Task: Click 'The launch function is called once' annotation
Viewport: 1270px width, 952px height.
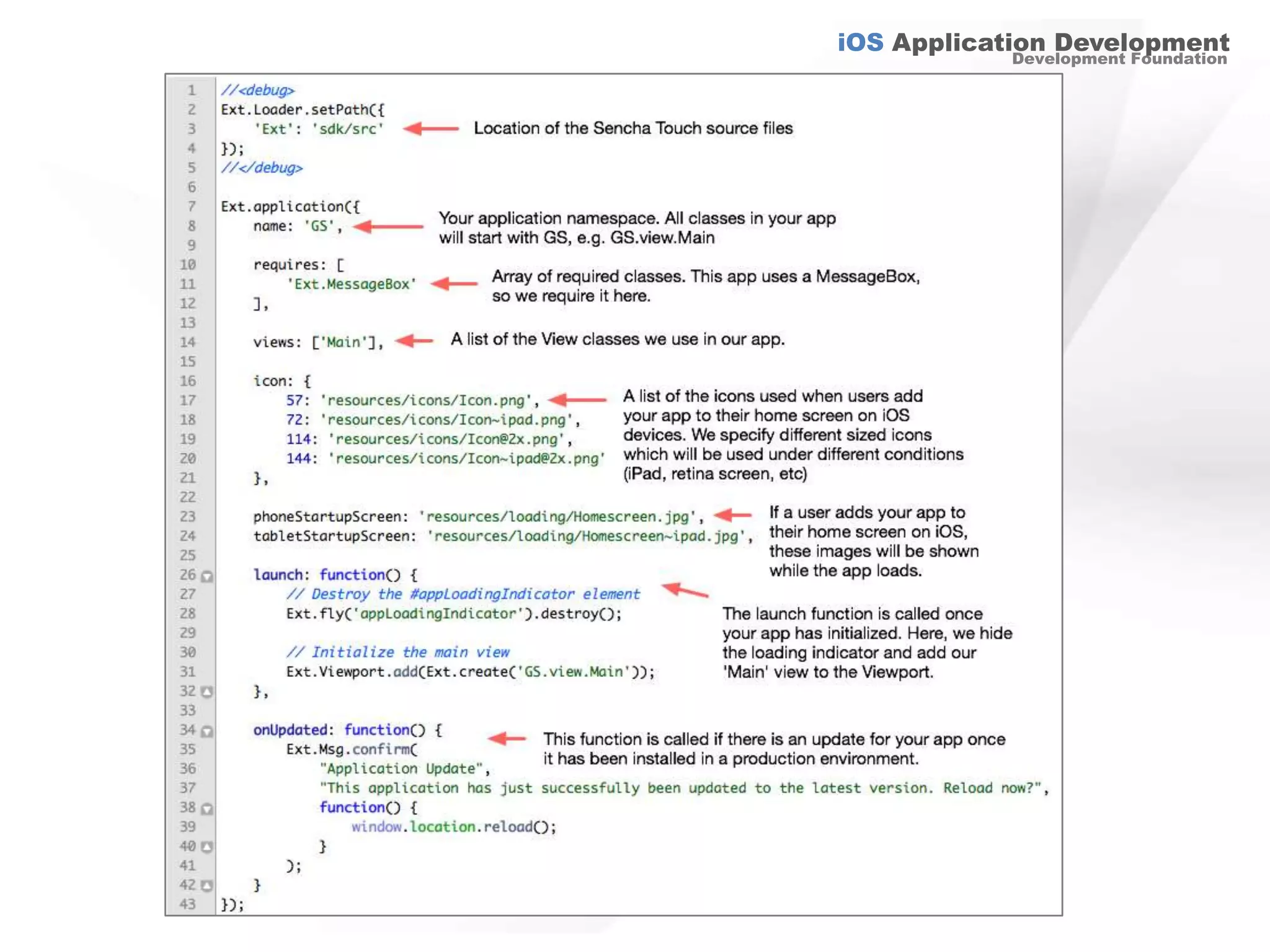Action: pyautogui.click(x=867, y=643)
